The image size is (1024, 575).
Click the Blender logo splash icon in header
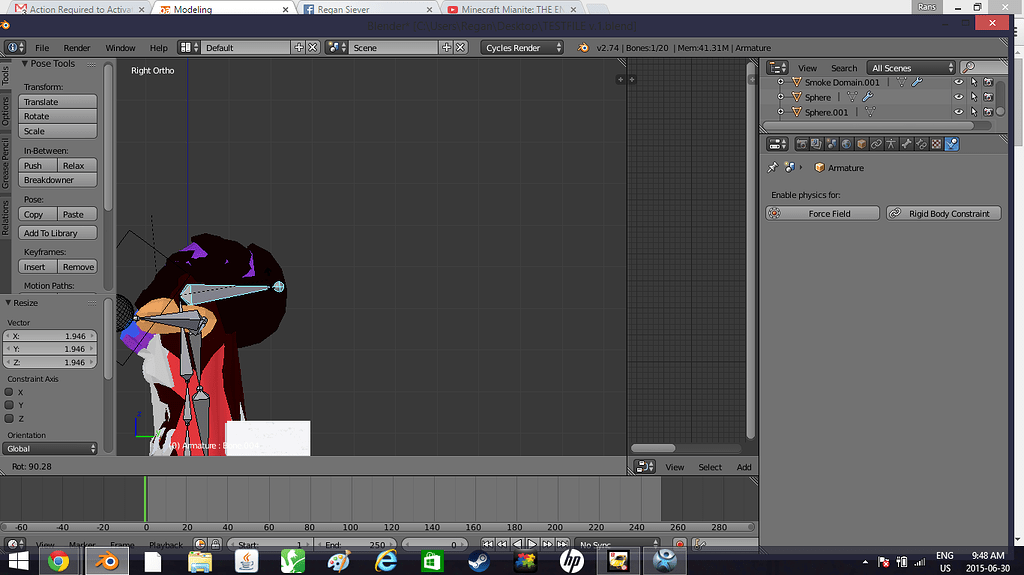[x=583, y=48]
